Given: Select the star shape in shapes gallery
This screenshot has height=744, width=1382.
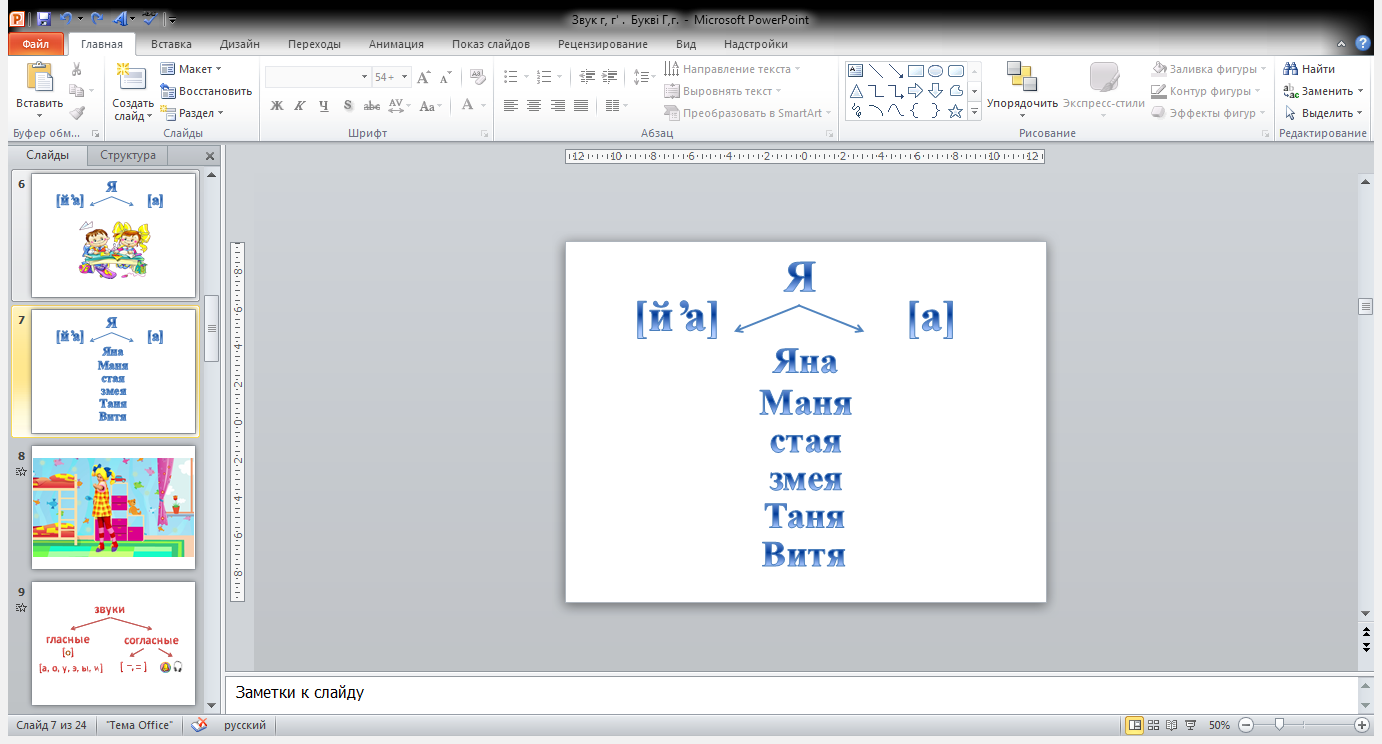Looking at the screenshot, I should [955, 111].
